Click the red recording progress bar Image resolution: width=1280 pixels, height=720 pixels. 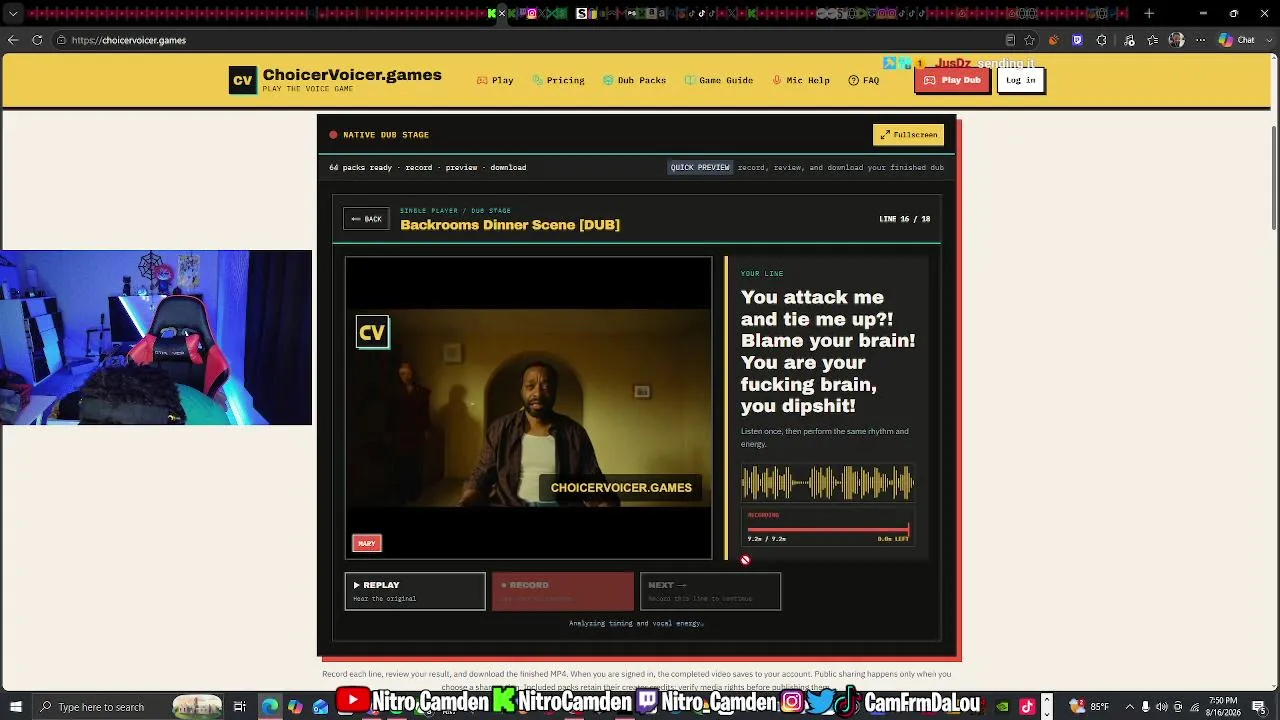click(x=828, y=528)
